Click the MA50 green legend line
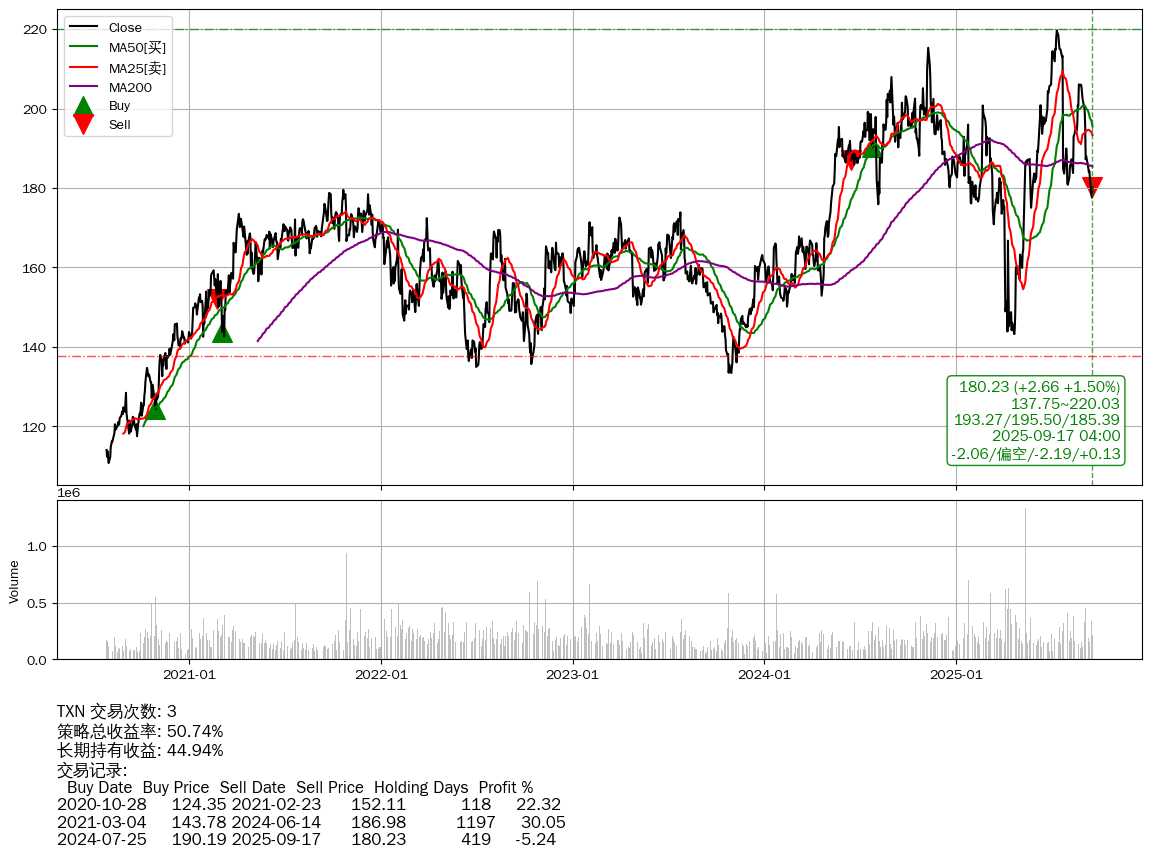Screen dimensions: 1152x857 pos(83,47)
